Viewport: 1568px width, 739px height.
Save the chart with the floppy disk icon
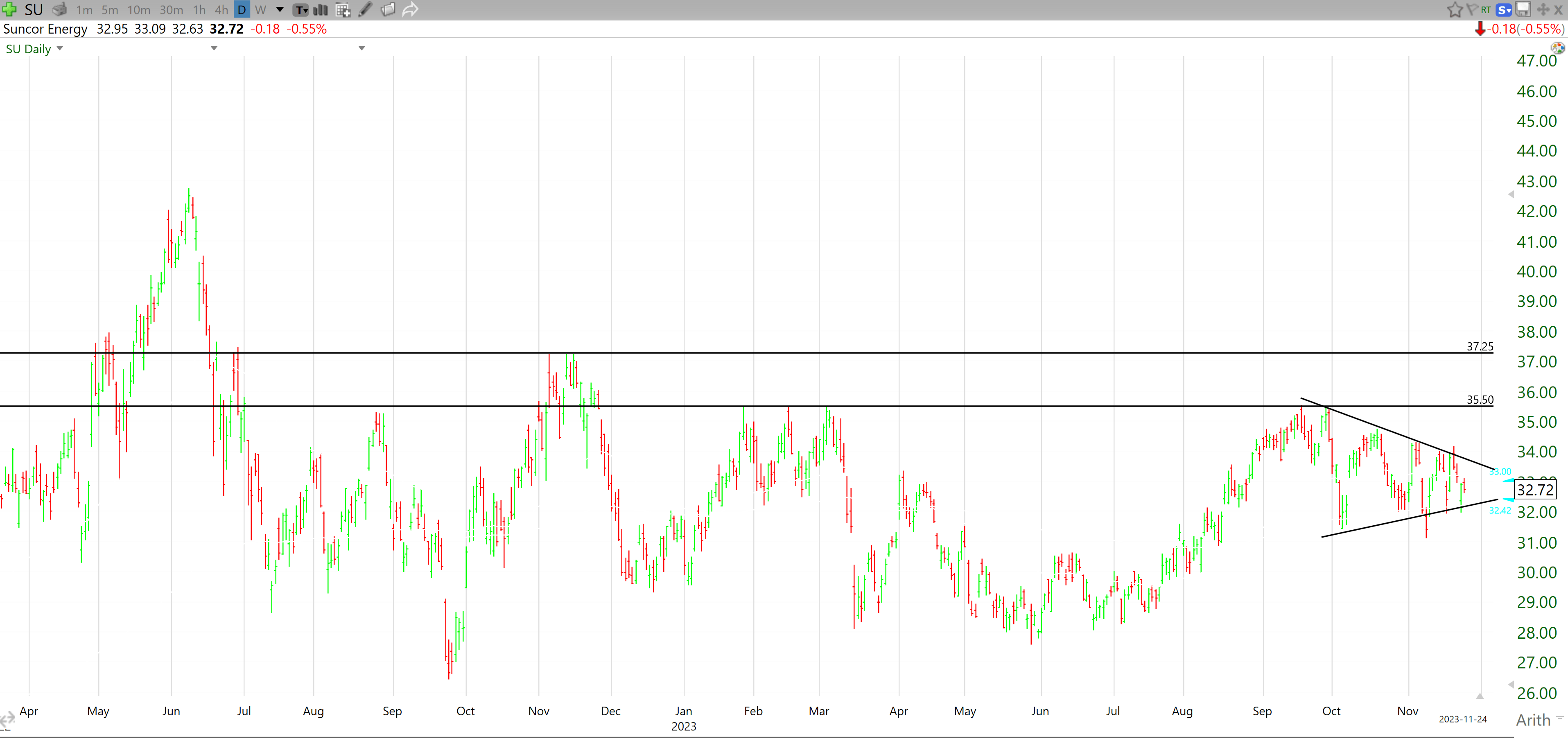point(1523,10)
